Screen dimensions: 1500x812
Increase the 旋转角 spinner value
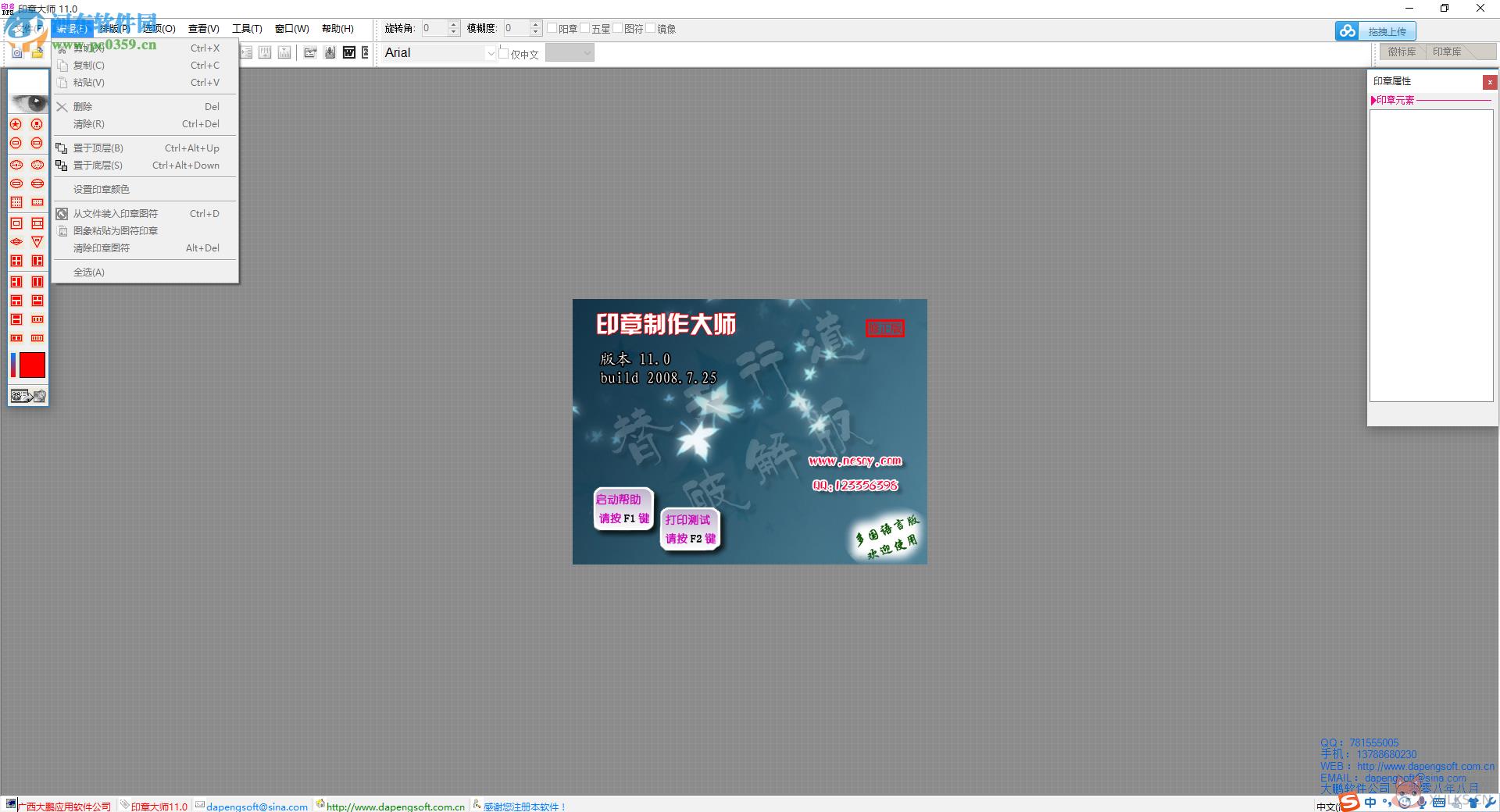tap(454, 24)
